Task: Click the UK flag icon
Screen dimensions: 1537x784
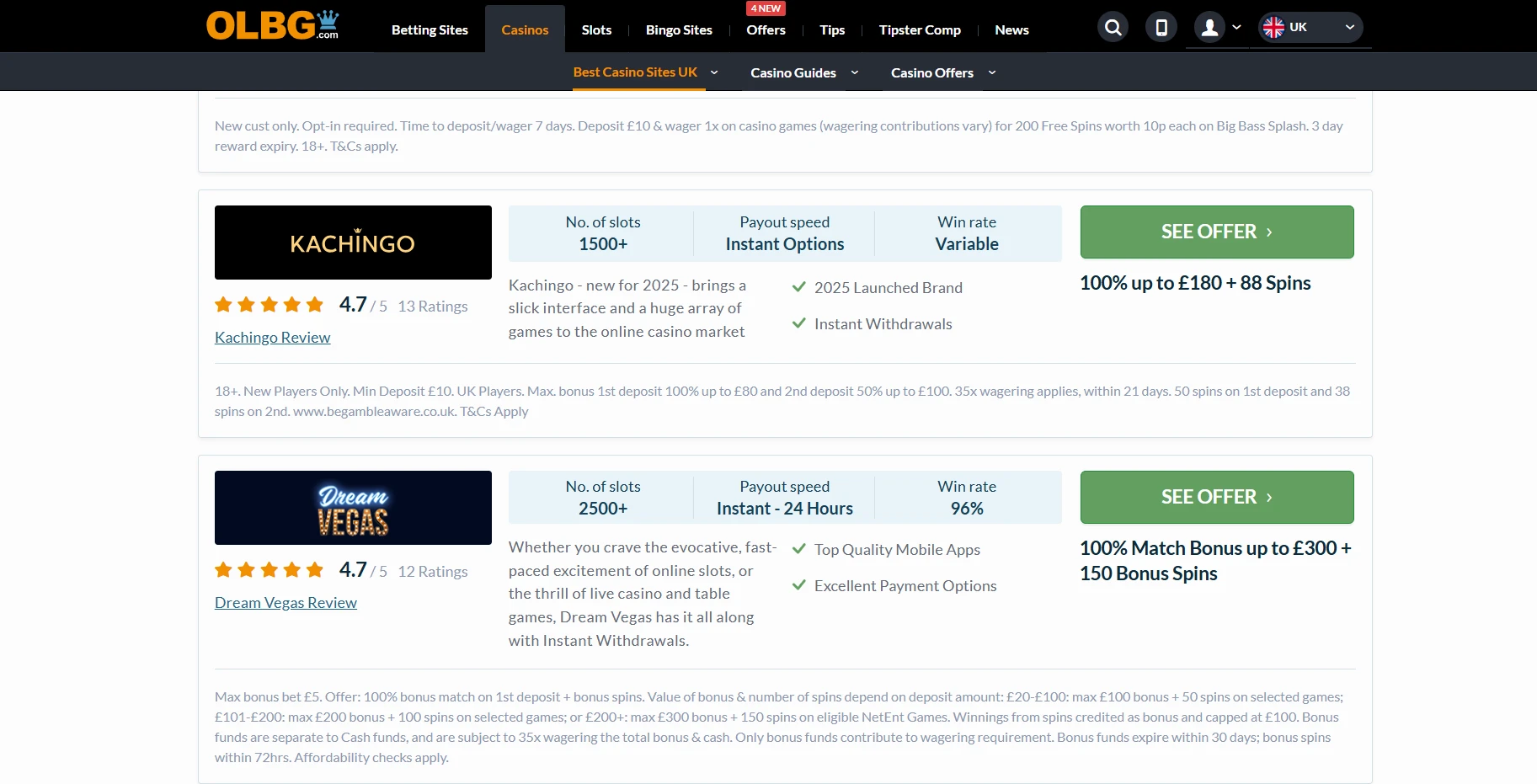Action: pyautogui.click(x=1273, y=28)
